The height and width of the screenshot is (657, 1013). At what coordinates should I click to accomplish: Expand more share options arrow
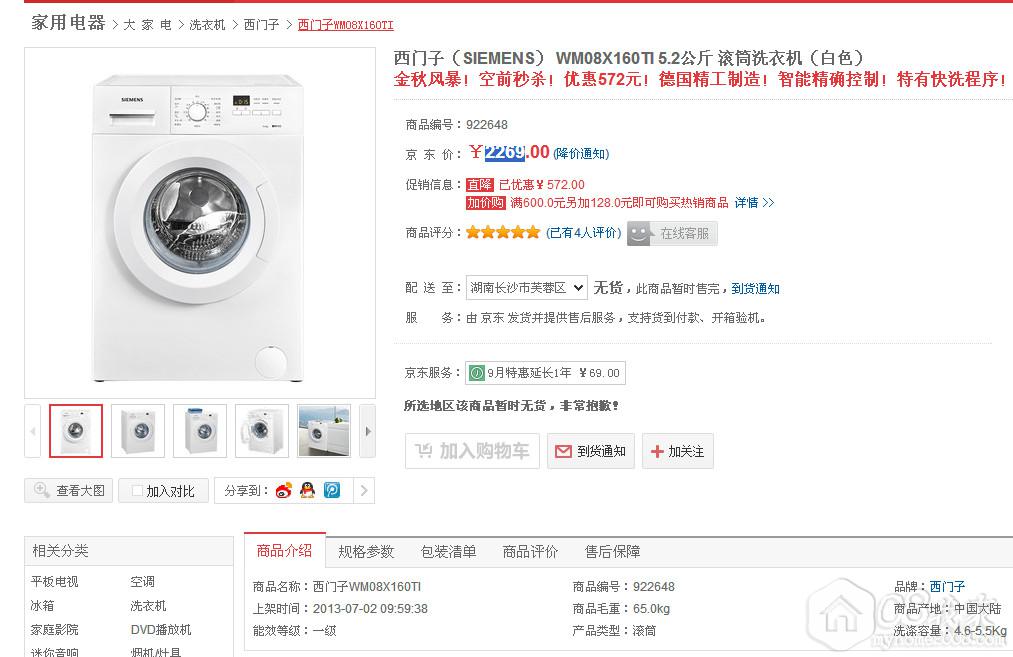364,490
